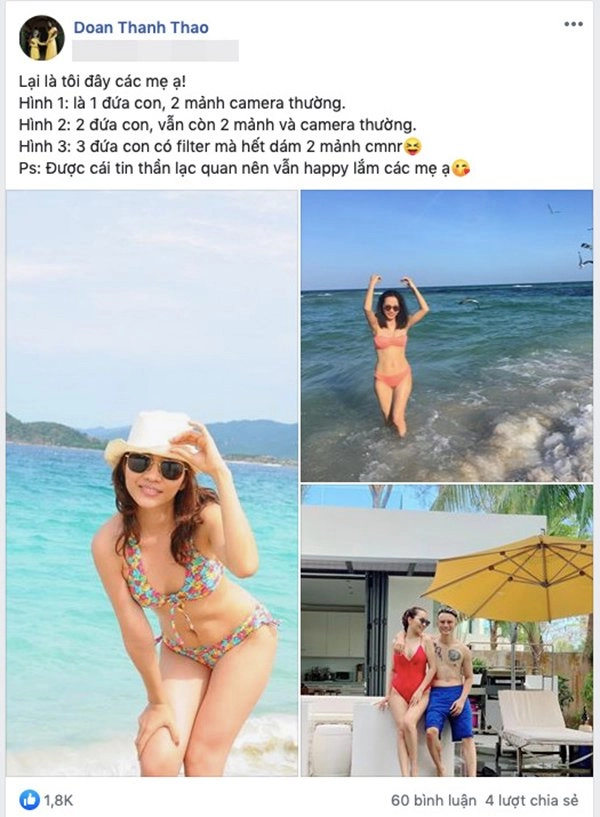
Task: Click the blurred timestamp line under name
Action: click(156, 51)
